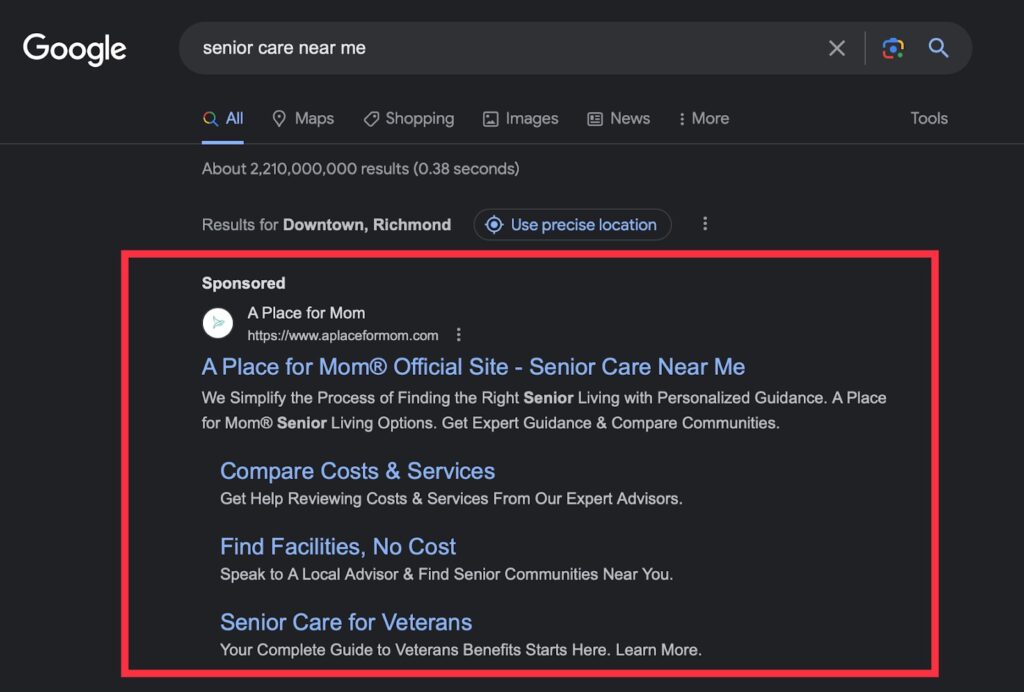The image size is (1024, 692).
Task: Open location options three-dot menu
Action: click(705, 224)
